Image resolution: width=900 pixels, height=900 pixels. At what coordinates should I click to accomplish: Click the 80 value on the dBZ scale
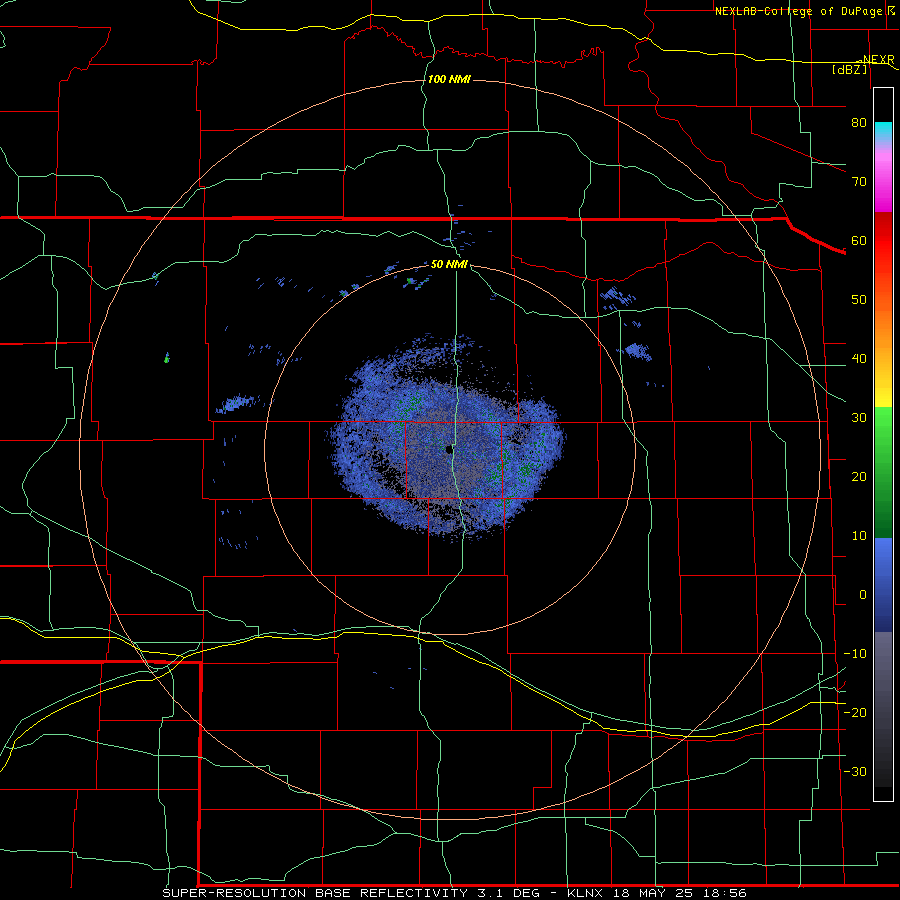[859, 122]
